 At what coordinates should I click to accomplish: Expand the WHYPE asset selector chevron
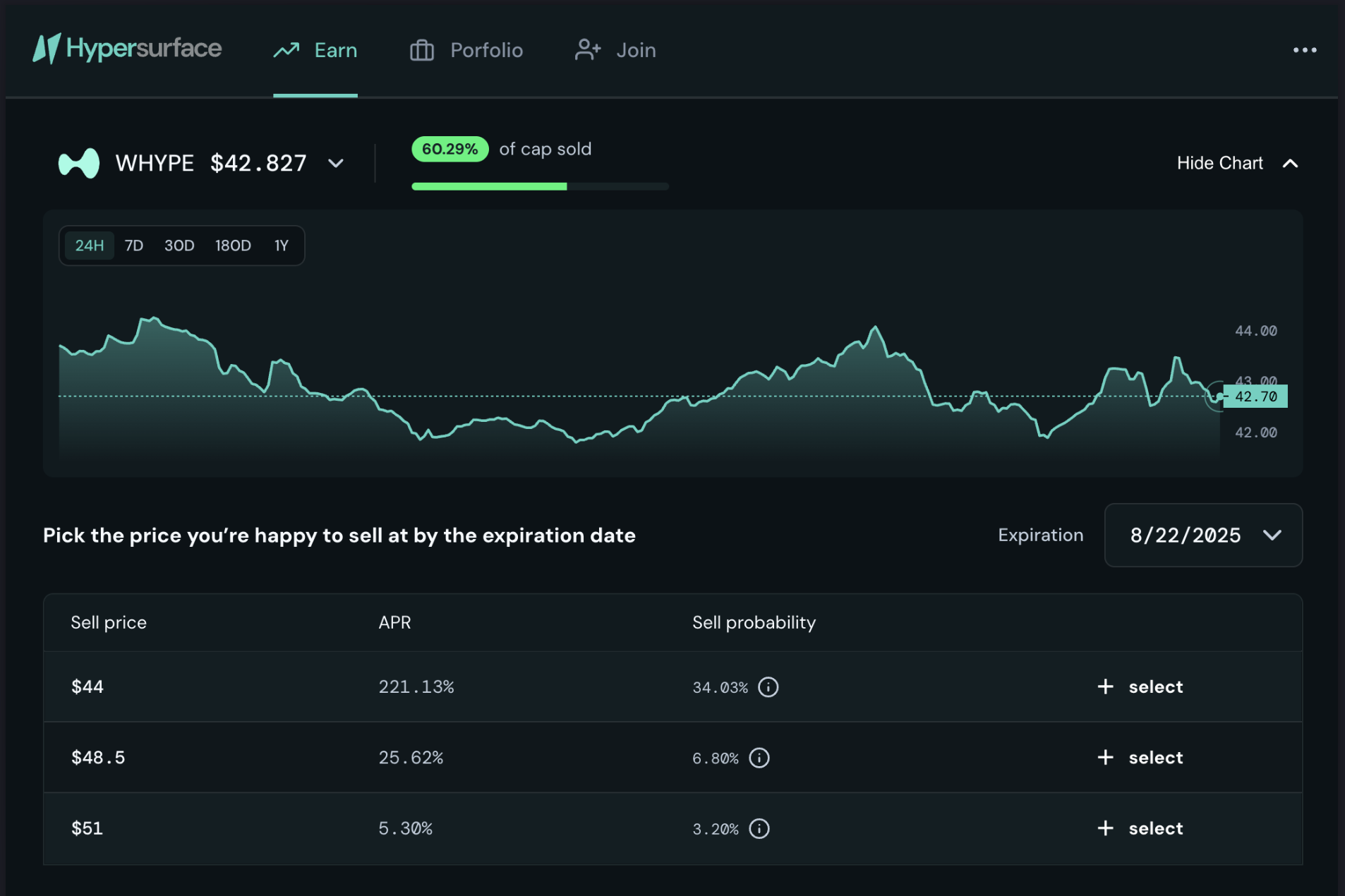tap(336, 164)
